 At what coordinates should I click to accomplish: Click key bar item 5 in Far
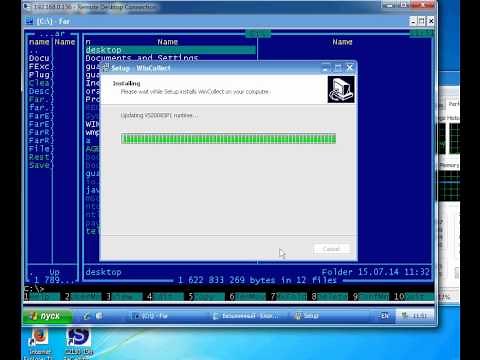click(x=207, y=296)
